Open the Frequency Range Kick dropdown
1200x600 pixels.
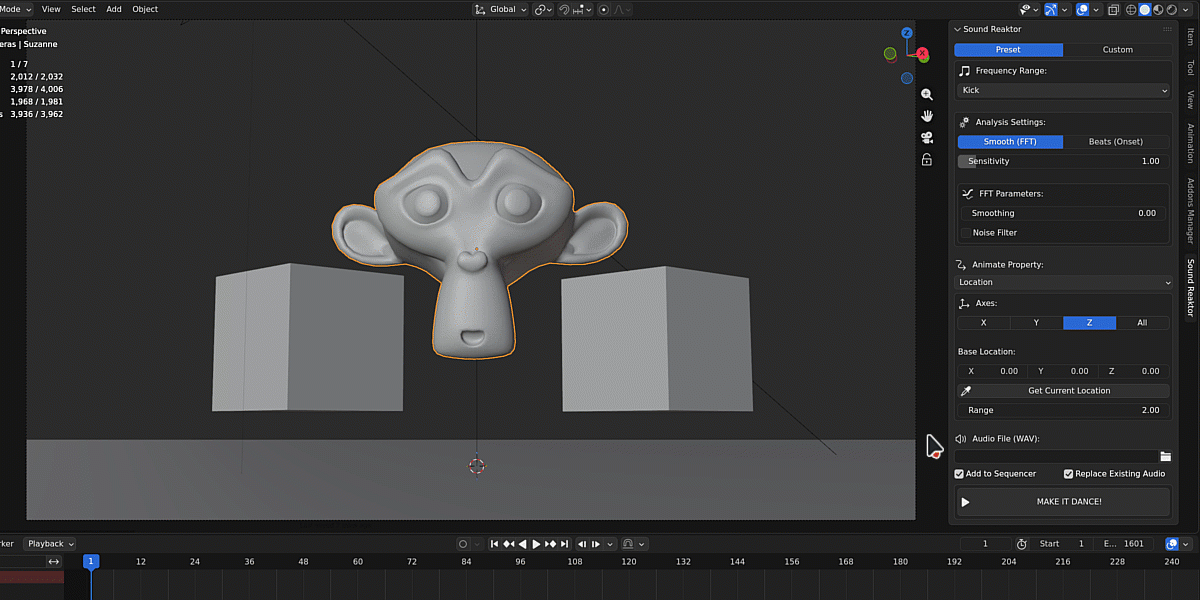coord(1063,90)
